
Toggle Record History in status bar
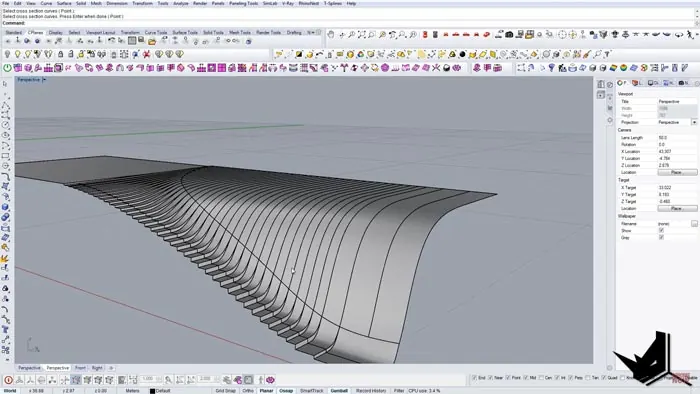pos(371,391)
